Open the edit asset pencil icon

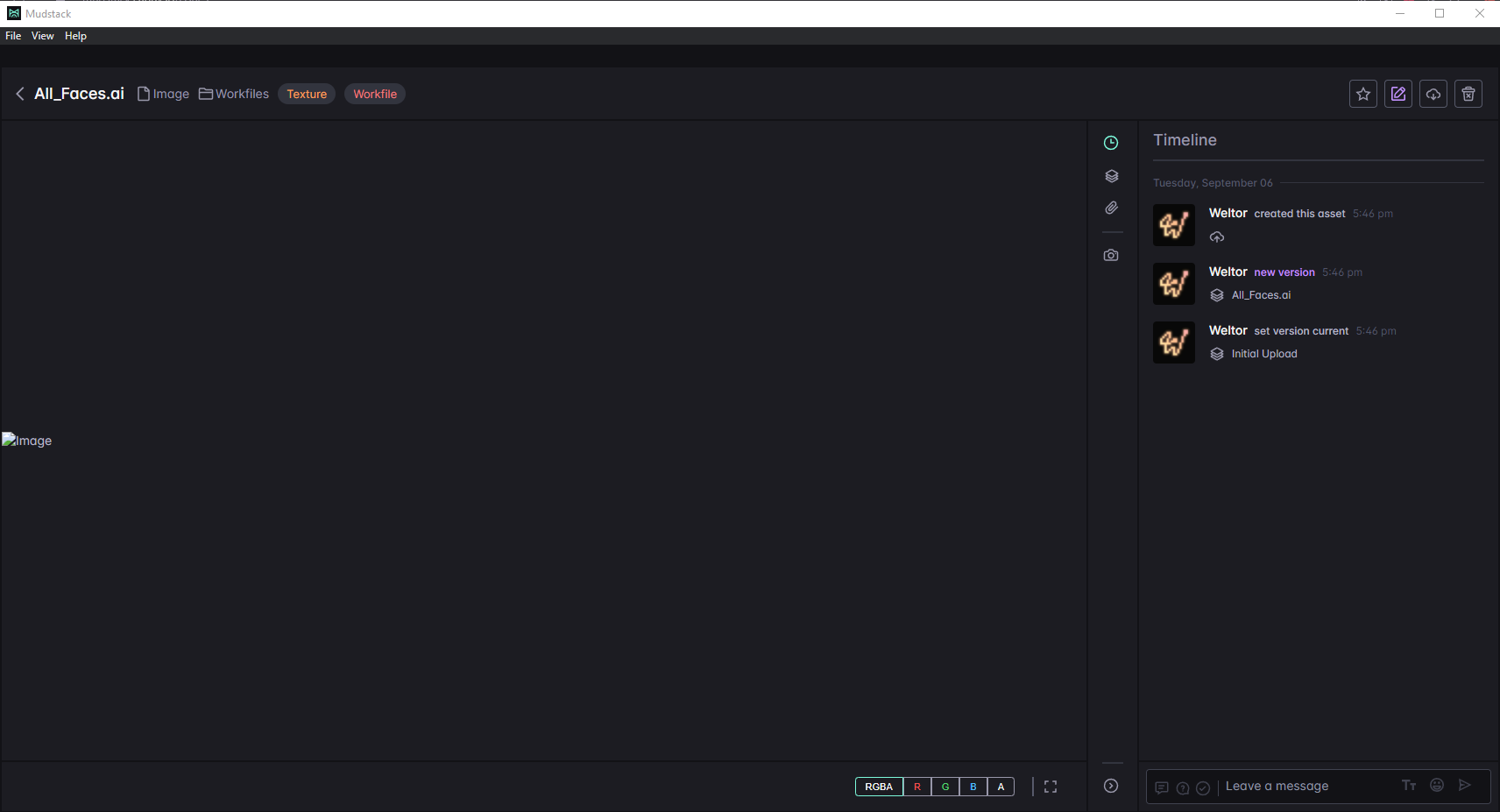point(1398,94)
